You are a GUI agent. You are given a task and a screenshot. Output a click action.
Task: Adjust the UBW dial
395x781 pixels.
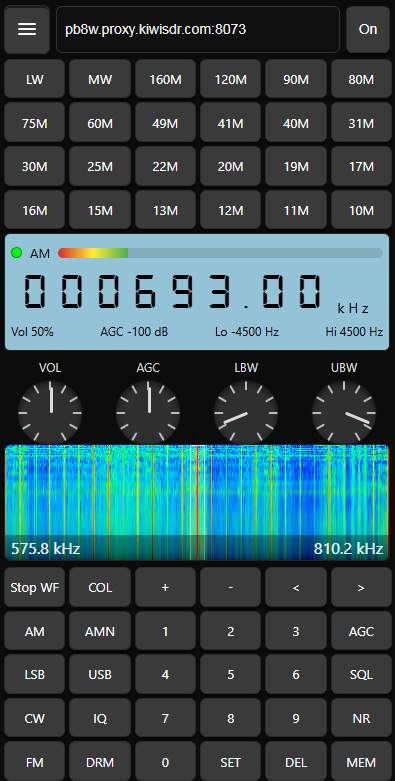[x=344, y=412]
